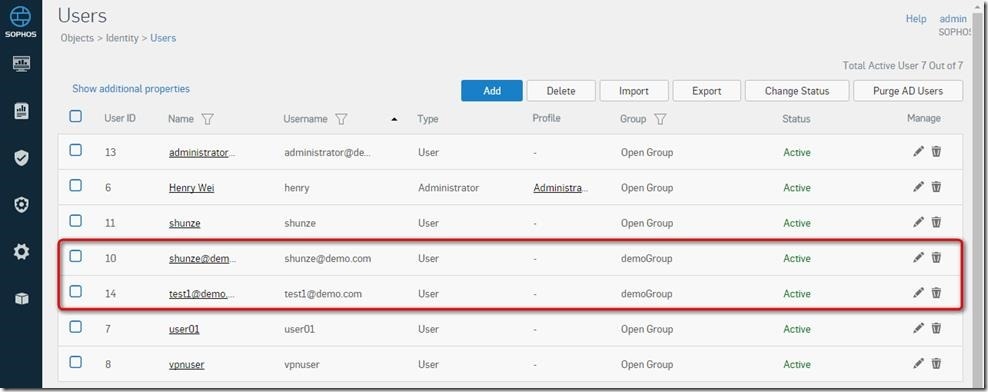This screenshot has width=988, height=392.
Task: Check the box for user ID 13
Action: pos(76,150)
